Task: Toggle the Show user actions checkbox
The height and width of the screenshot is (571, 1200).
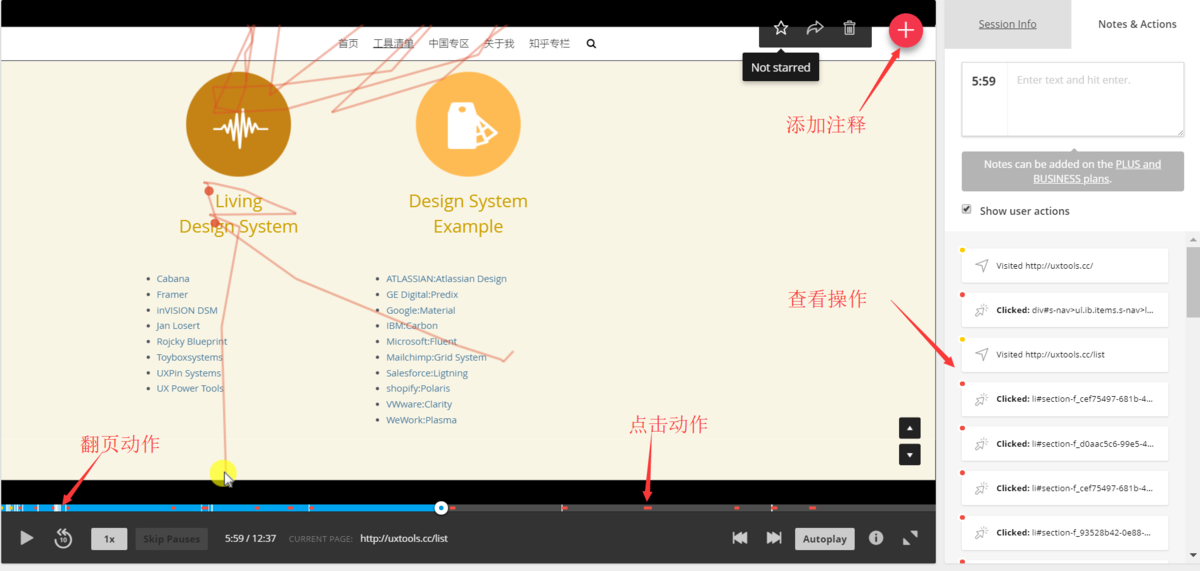Action: pyautogui.click(x=966, y=210)
